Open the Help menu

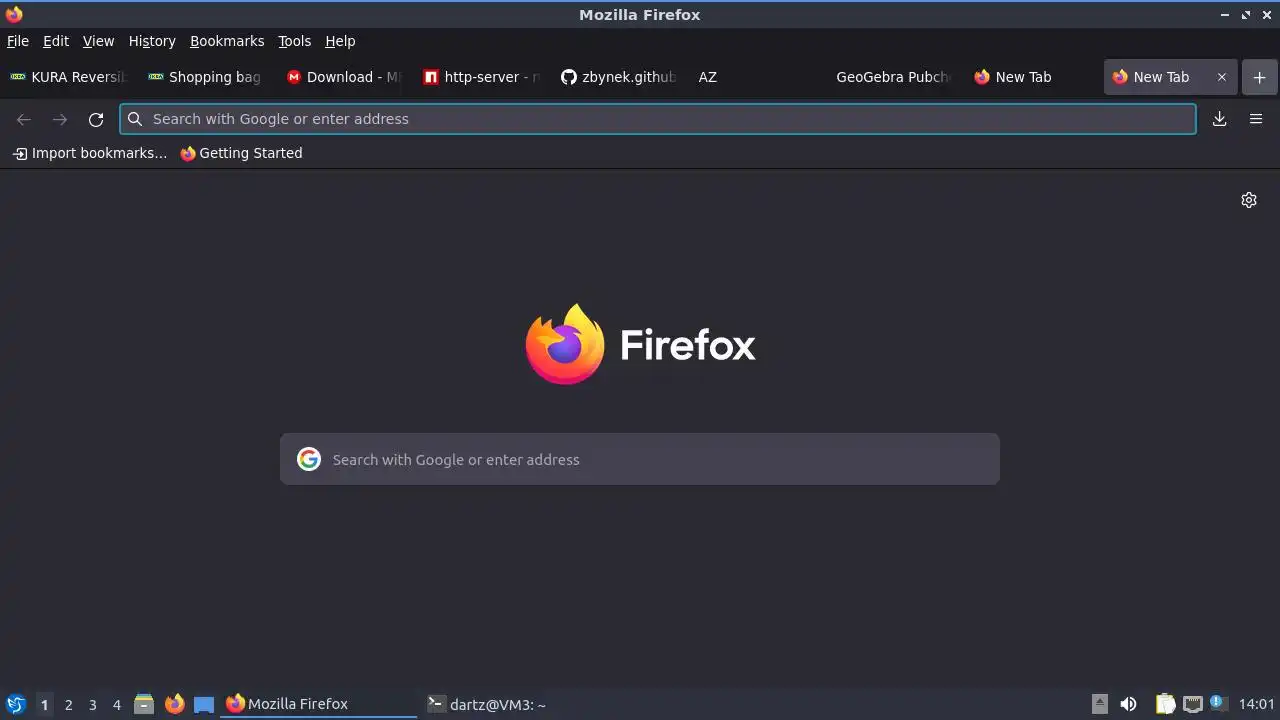click(340, 41)
